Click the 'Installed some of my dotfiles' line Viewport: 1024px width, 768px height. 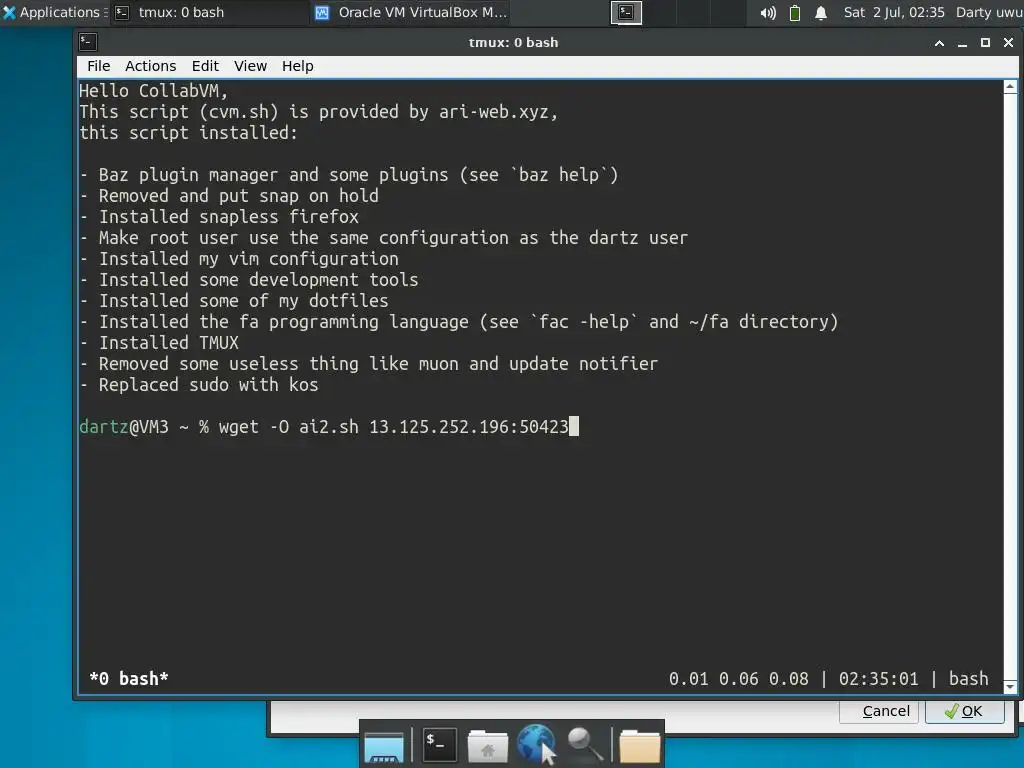point(234,300)
